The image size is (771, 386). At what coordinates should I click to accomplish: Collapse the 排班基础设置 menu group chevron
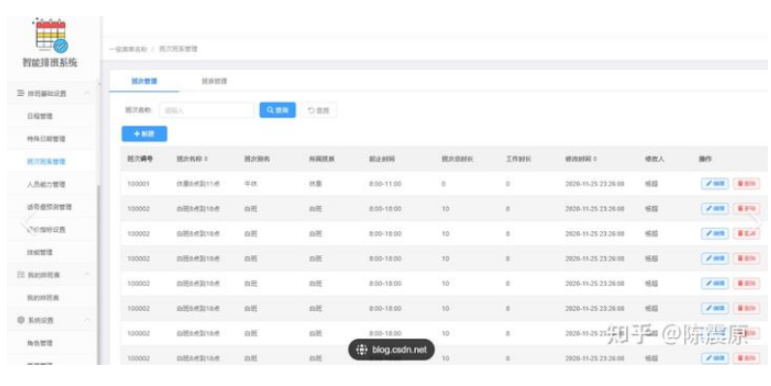pyautogui.click(x=87, y=93)
